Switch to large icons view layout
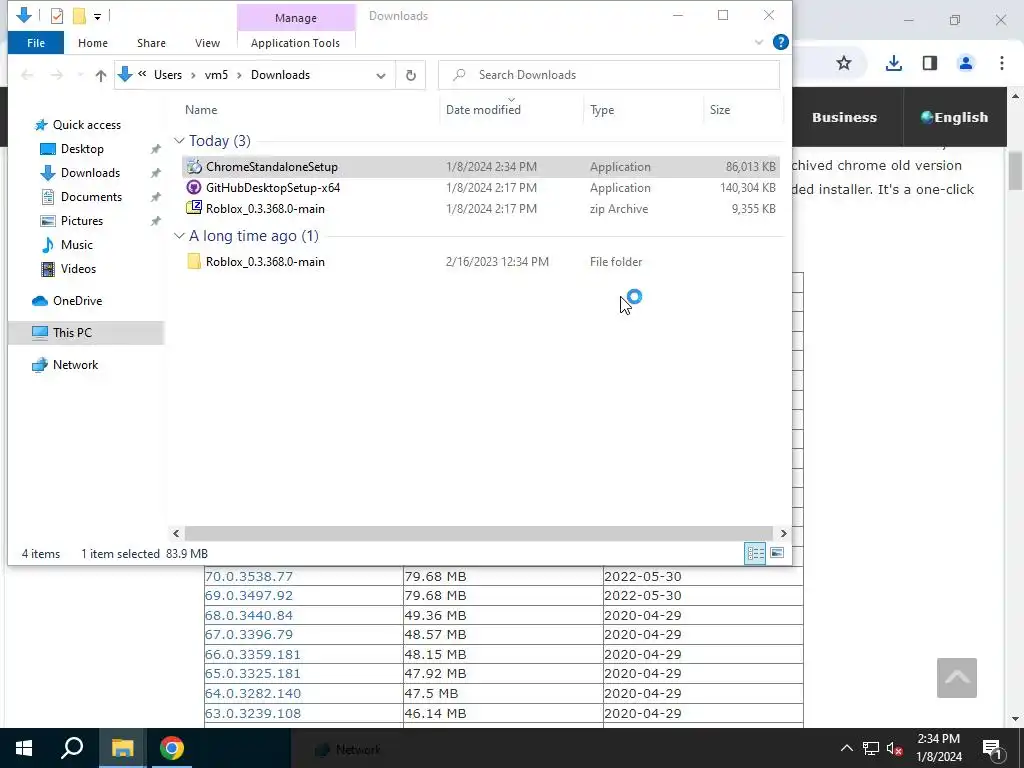 [x=777, y=553]
